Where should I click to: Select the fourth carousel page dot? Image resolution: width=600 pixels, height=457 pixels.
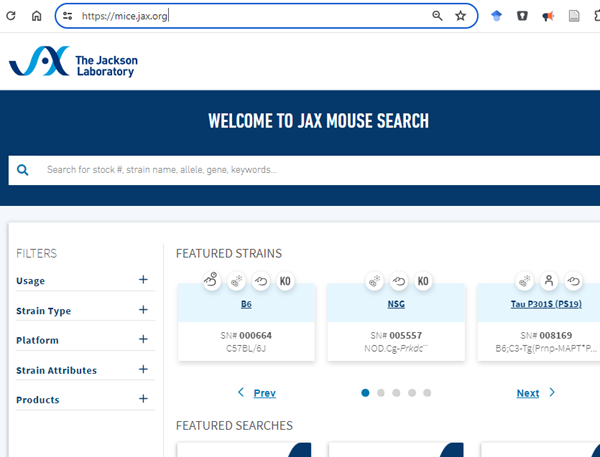pos(412,393)
